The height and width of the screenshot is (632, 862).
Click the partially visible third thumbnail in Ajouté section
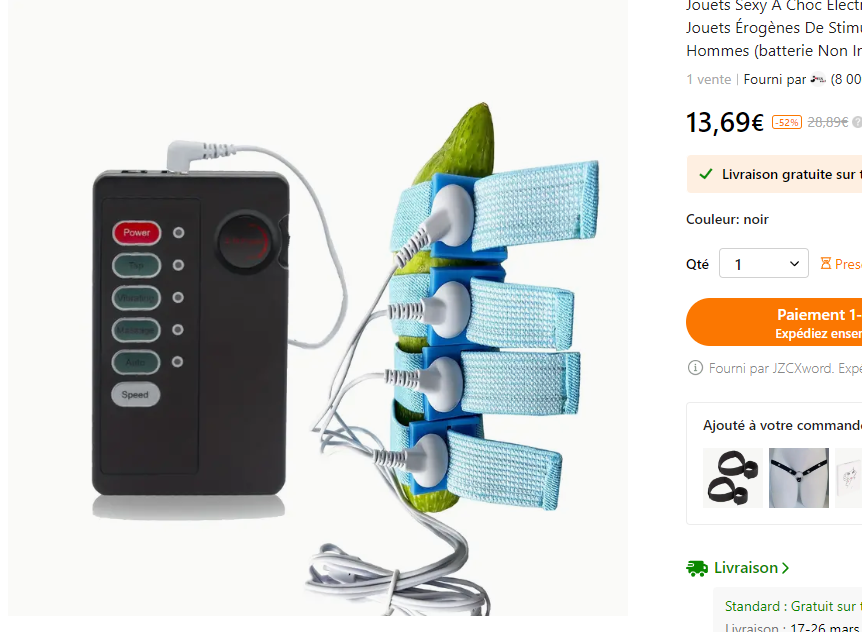pos(848,478)
